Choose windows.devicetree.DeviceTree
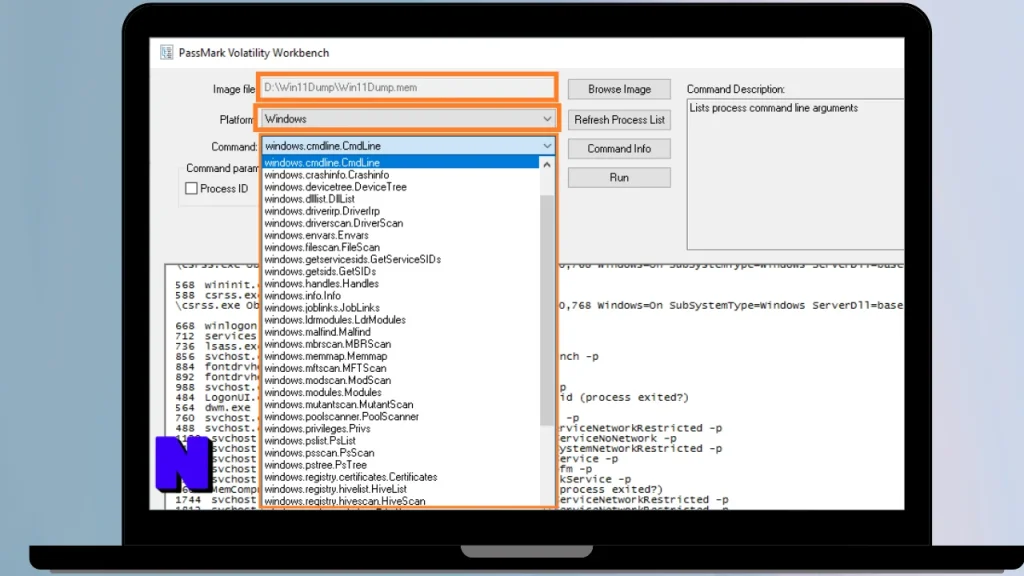Viewport: 1024px width, 576px height. [x=401, y=187]
